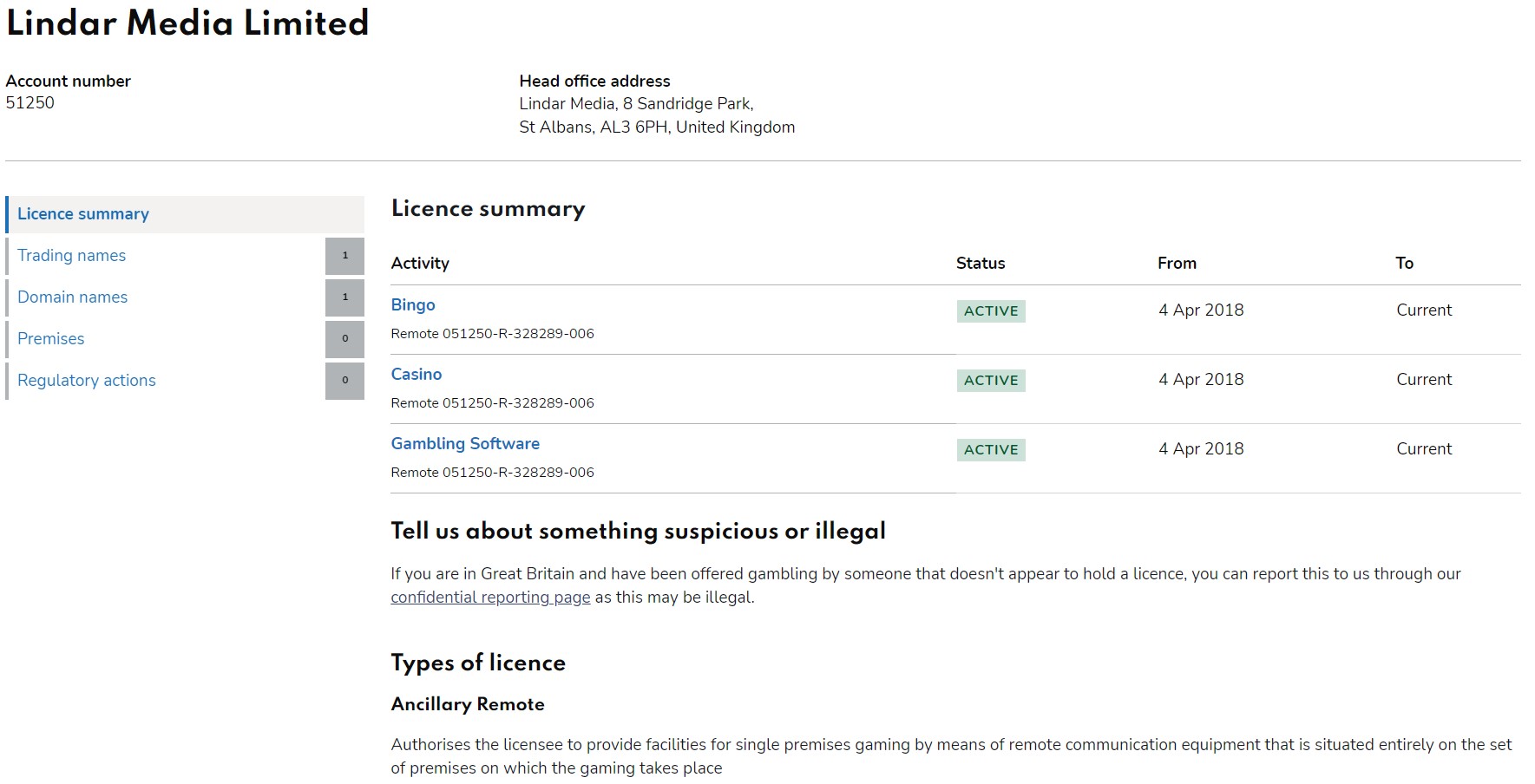Image resolution: width=1535 pixels, height=784 pixels.
Task: Click the 4 Apr 2018 date in Bingo row
Action: click(x=1201, y=310)
